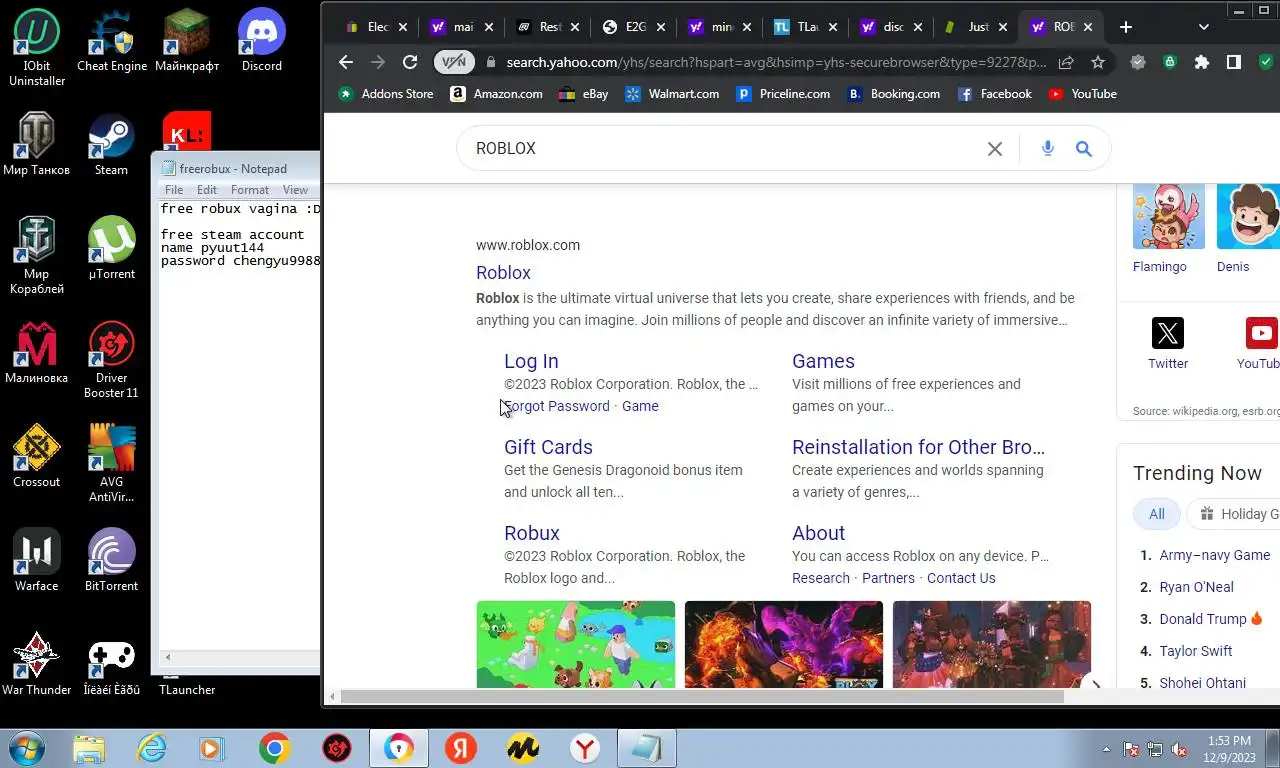Image resolution: width=1280 pixels, height=768 pixels.
Task: Launch Warface desktop shortcut
Action: click(x=37, y=561)
